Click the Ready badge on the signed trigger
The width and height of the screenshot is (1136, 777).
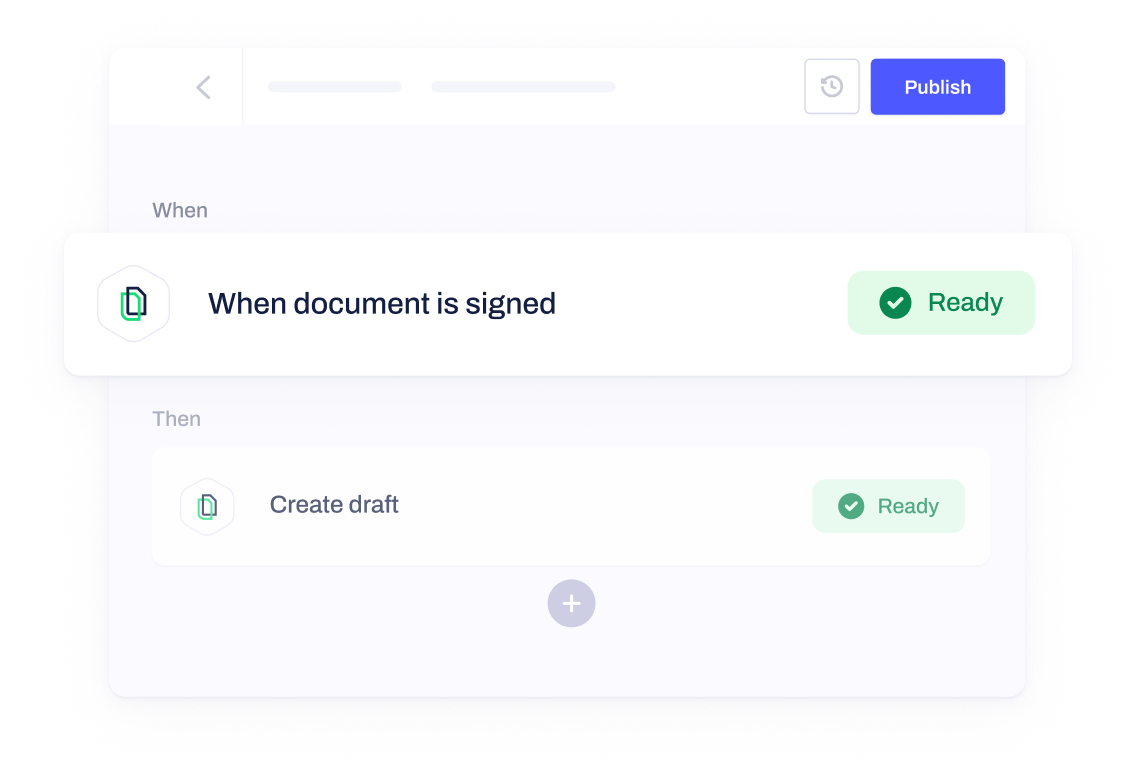click(941, 303)
